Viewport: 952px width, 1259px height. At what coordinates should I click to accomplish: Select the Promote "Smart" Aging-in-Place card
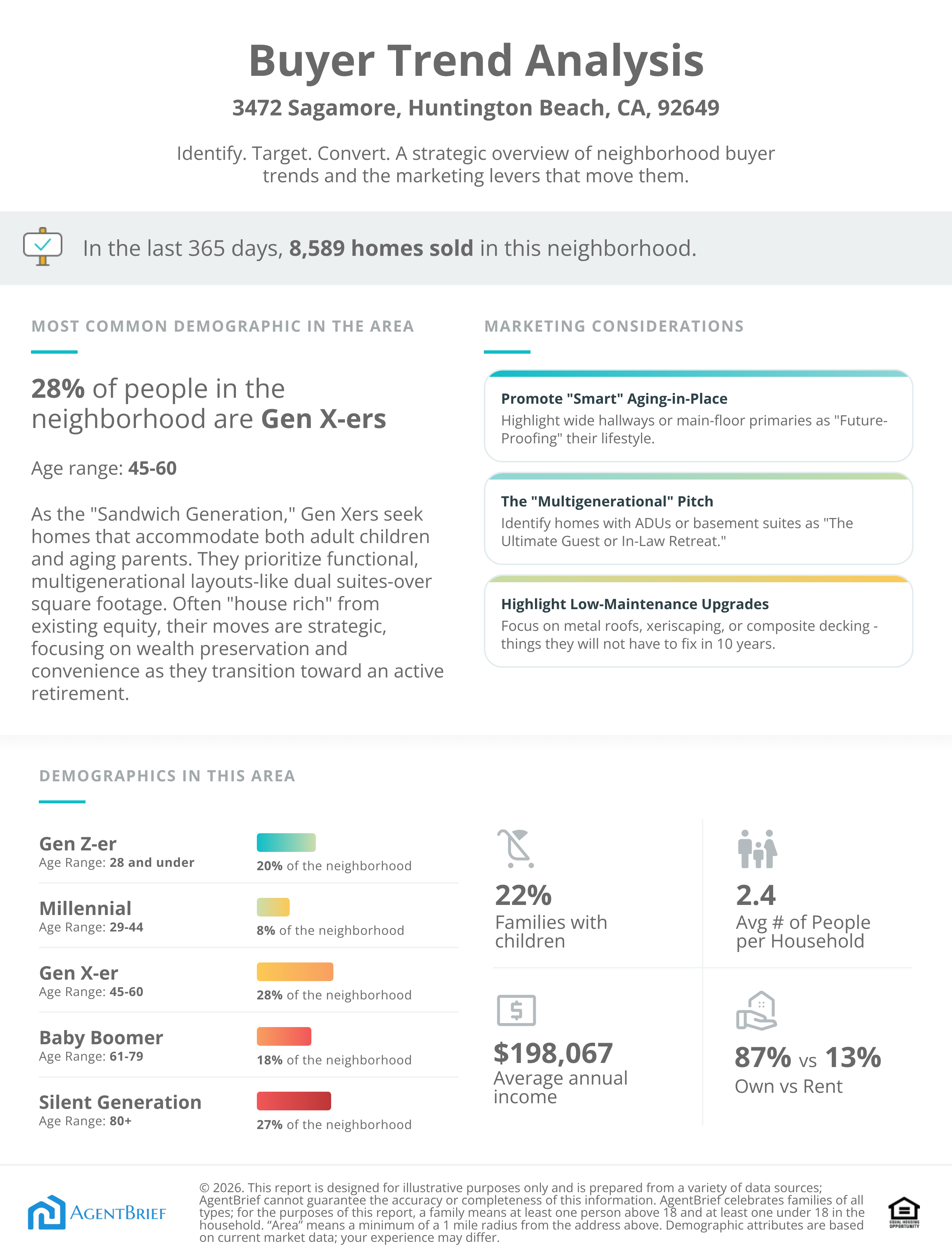click(x=698, y=417)
